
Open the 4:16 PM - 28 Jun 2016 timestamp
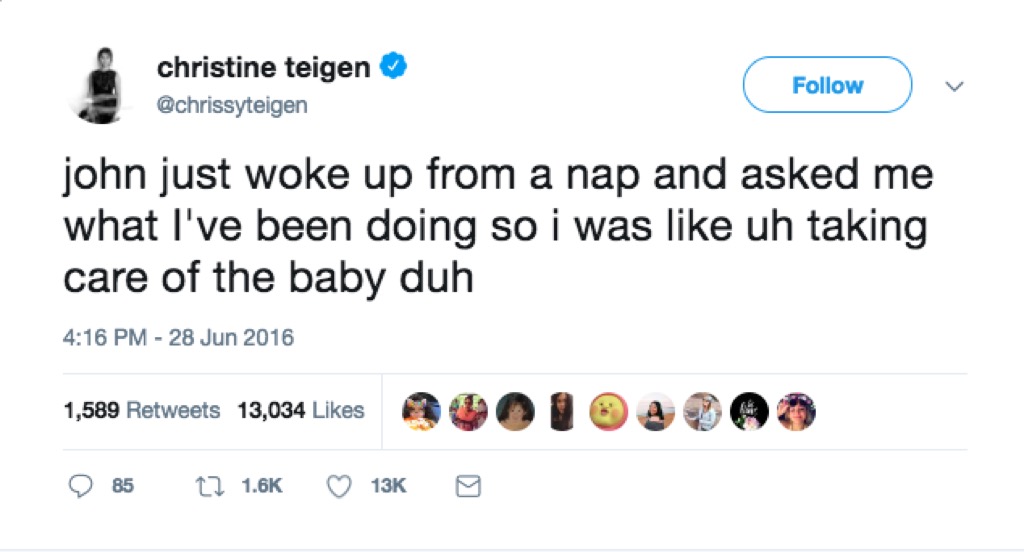[179, 337]
